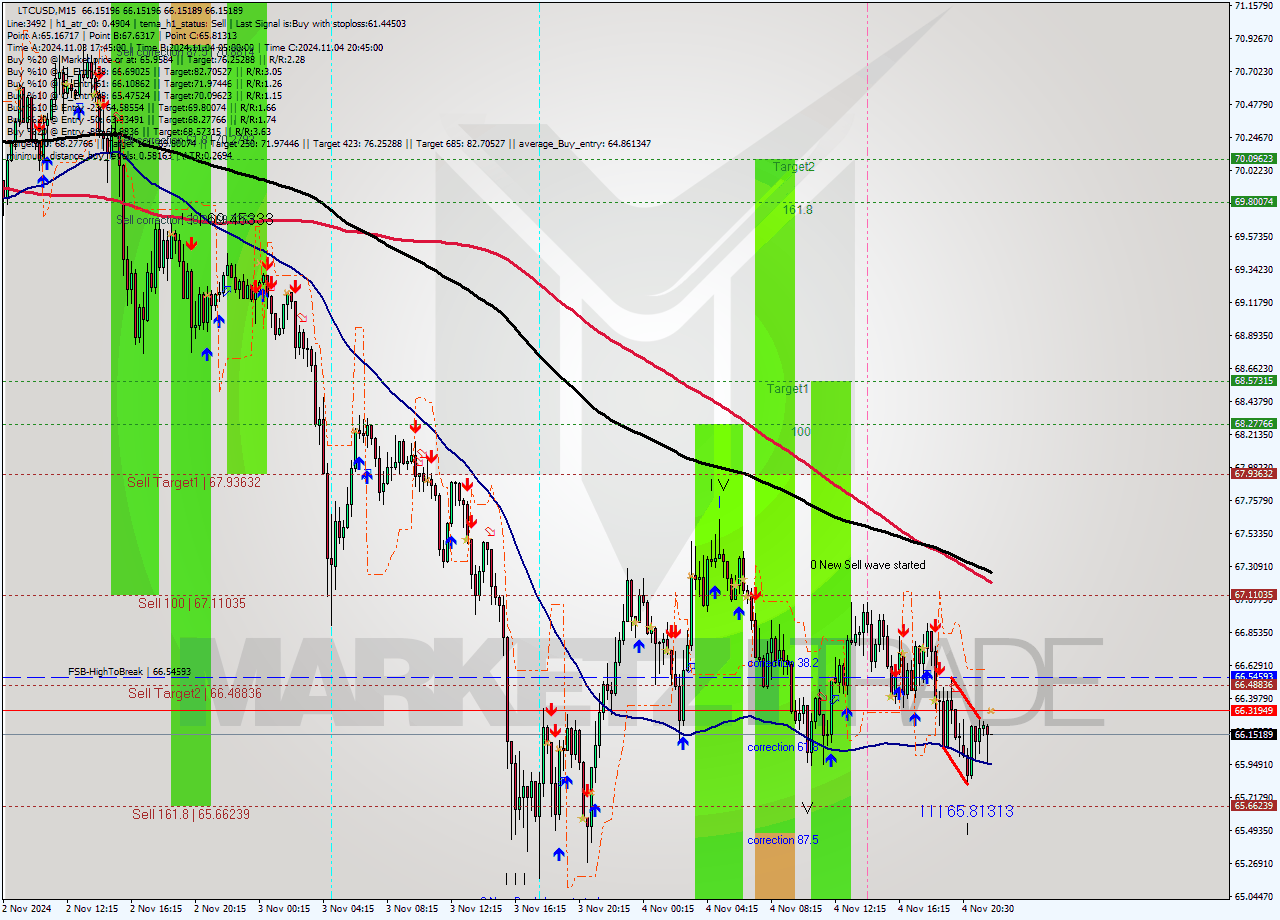
Task: Click the 67.53350 price axis label
Action: point(1254,533)
